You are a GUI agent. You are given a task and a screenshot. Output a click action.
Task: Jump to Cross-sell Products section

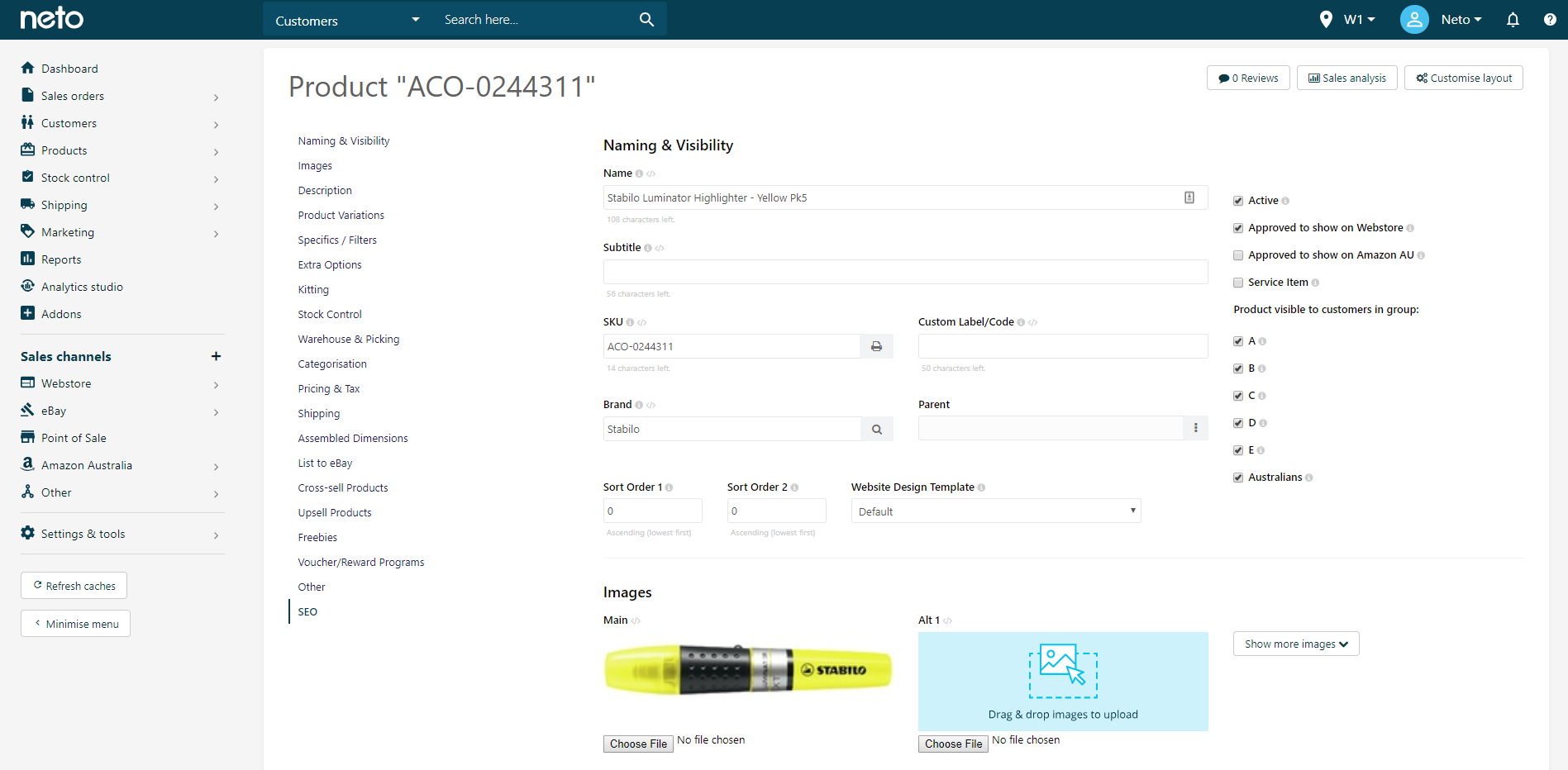tap(343, 487)
